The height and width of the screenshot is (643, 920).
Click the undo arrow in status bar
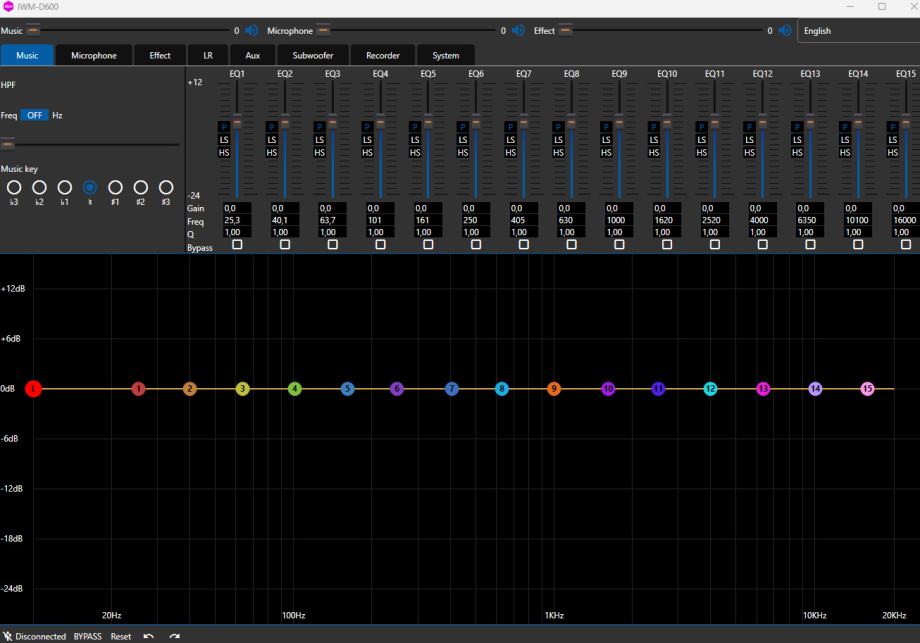pyautogui.click(x=149, y=636)
